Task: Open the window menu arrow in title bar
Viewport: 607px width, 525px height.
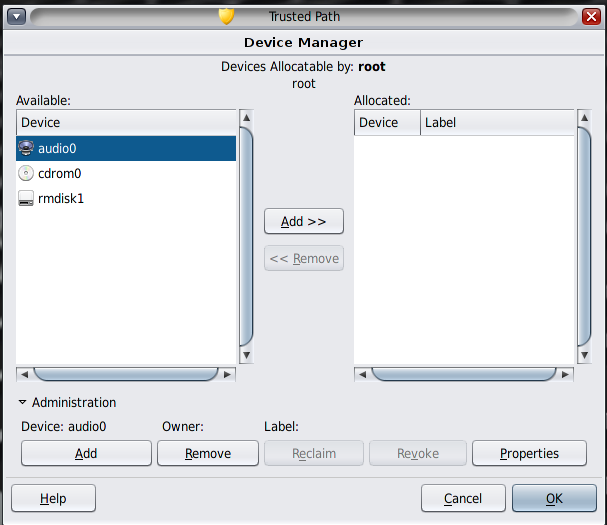Action: (x=17, y=17)
